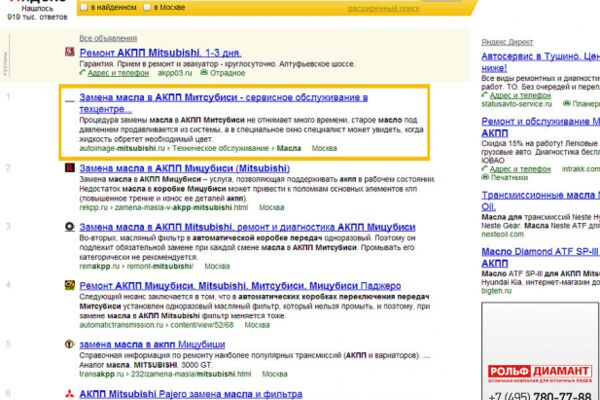Open result "Замена масла в АКПП Mitsubishi, ремонт и диагностика"

click(247, 227)
